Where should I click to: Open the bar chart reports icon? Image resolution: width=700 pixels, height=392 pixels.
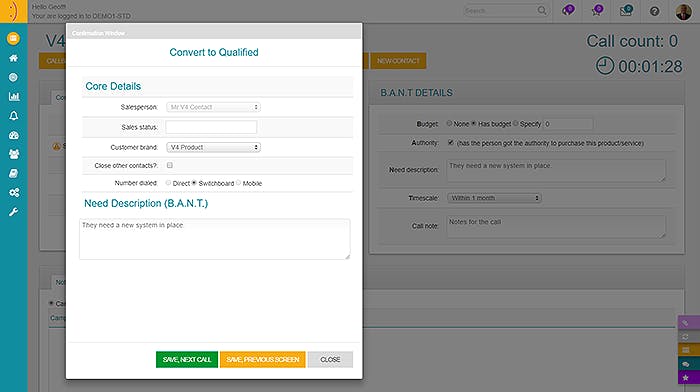[14, 96]
